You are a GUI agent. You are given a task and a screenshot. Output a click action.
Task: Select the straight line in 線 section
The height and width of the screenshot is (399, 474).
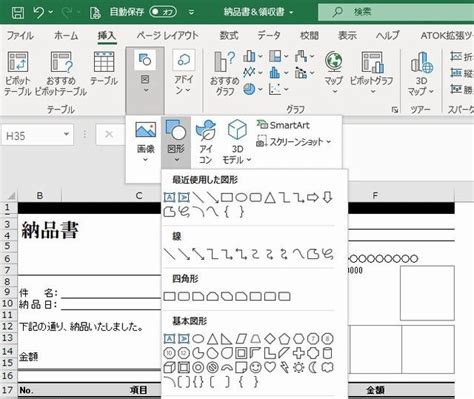pyautogui.click(x=170, y=254)
